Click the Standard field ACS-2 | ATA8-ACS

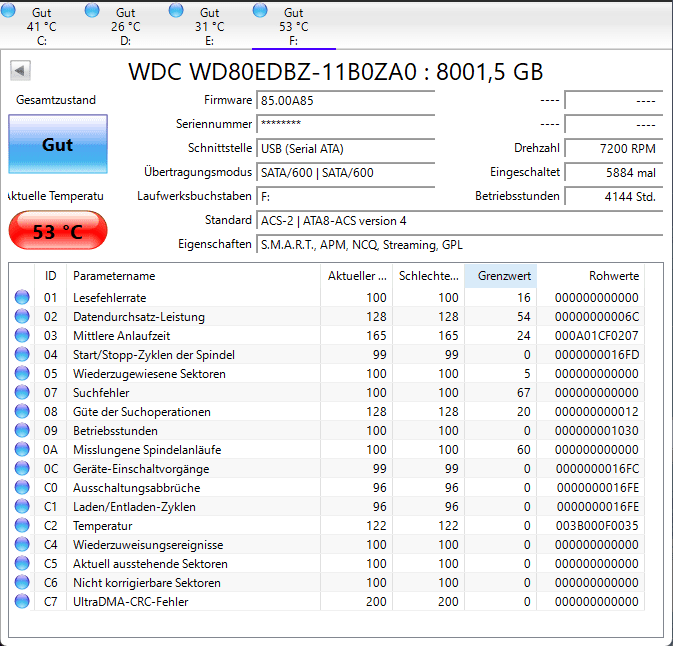pyautogui.click(x=460, y=221)
